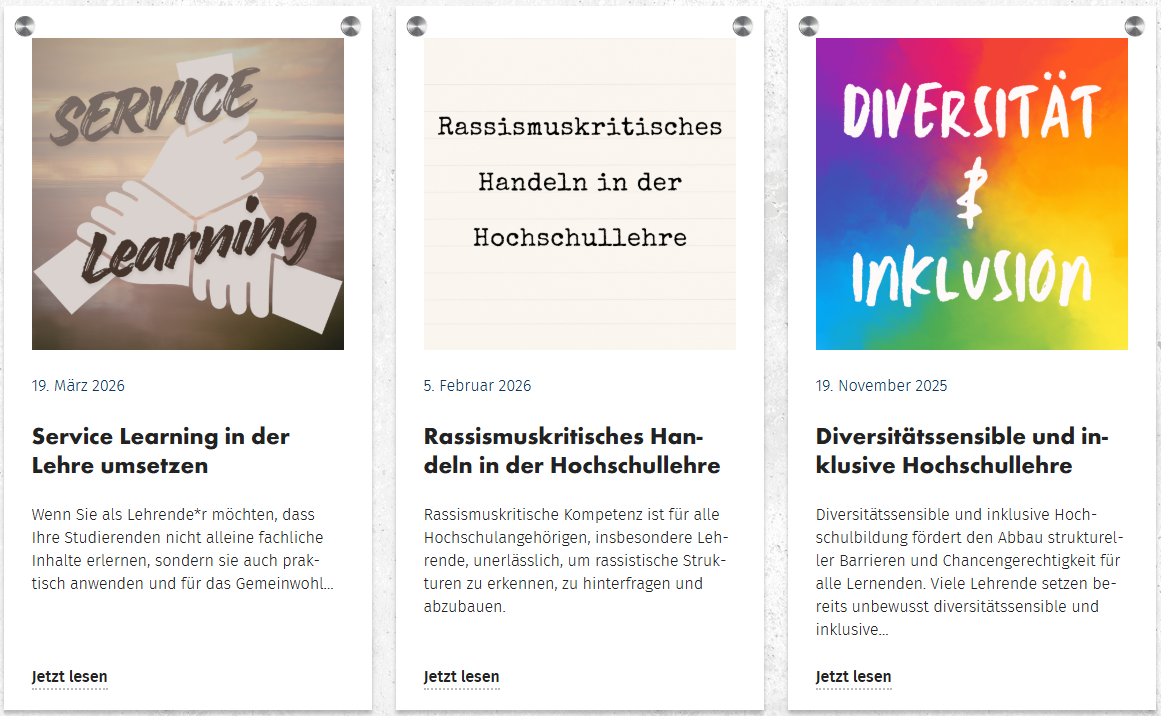Click the top-left pin on the Service Learning card
Image resolution: width=1161 pixels, height=716 pixels.
tap(28, 26)
